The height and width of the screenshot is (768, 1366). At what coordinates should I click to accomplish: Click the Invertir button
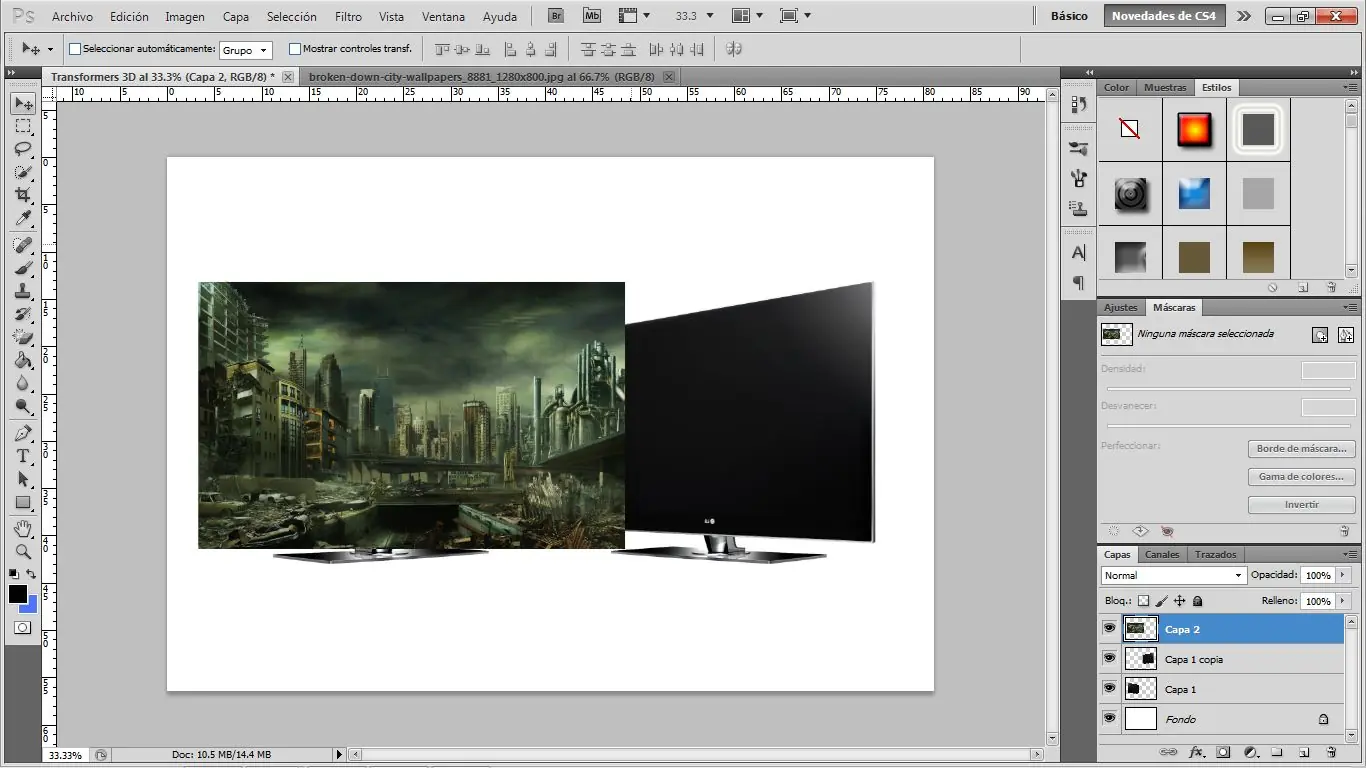coord(1302,504)
